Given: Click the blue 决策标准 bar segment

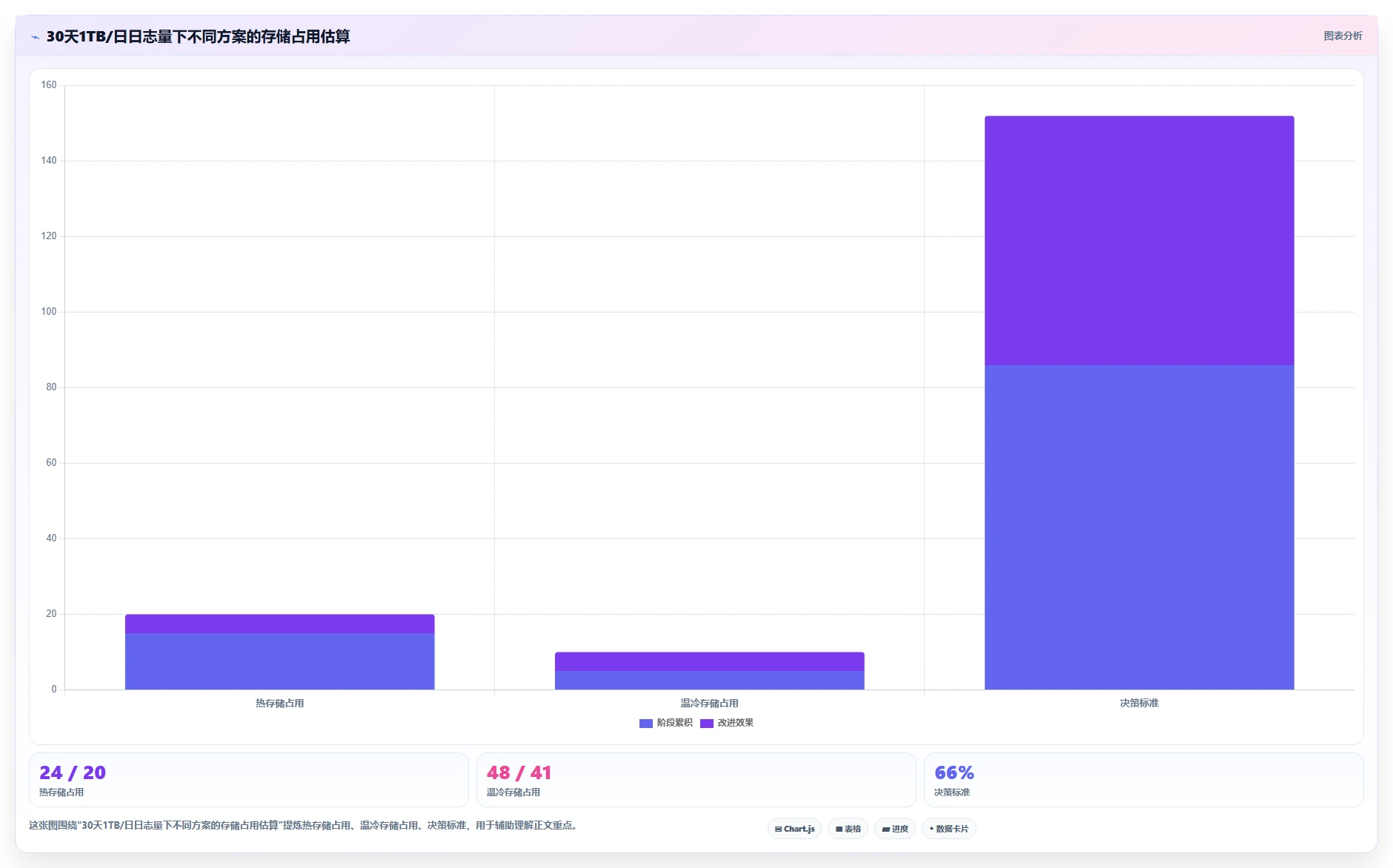Looking at the screenshot, I should point(1139,527).
